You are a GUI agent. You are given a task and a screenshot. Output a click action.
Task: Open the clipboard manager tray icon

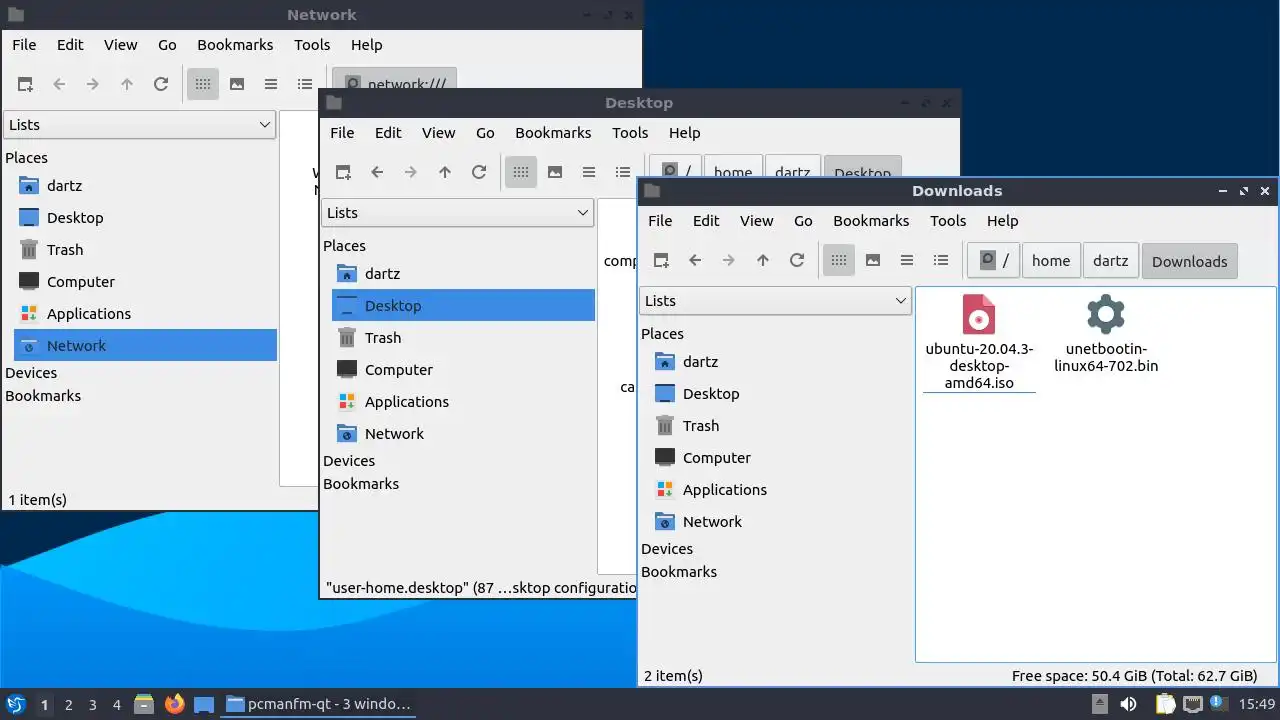pos(1165,704)
